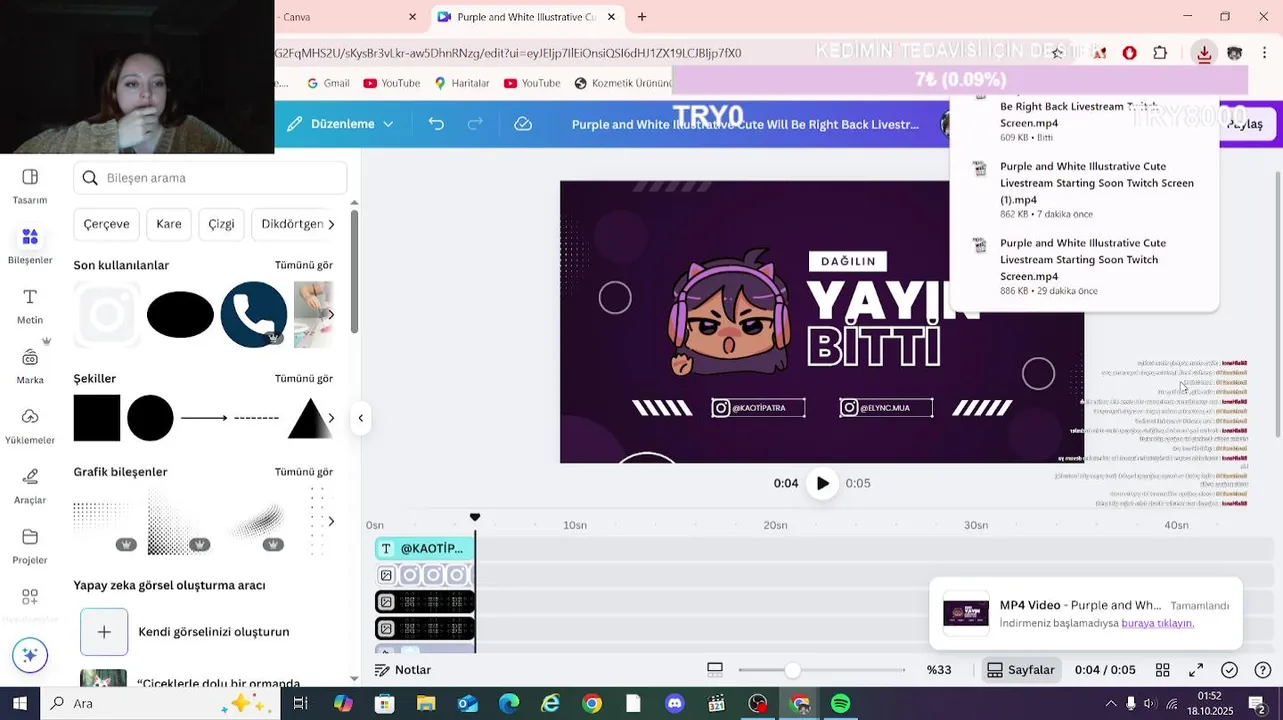Open the Haritalar bookmark
This screenshot has width=1283, height=720.
tap(461, 83)
